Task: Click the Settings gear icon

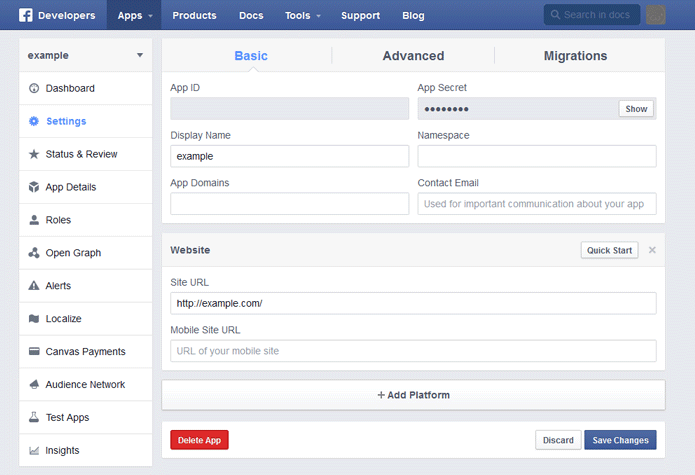Action: pyautogui.click(x=34, y=121)
